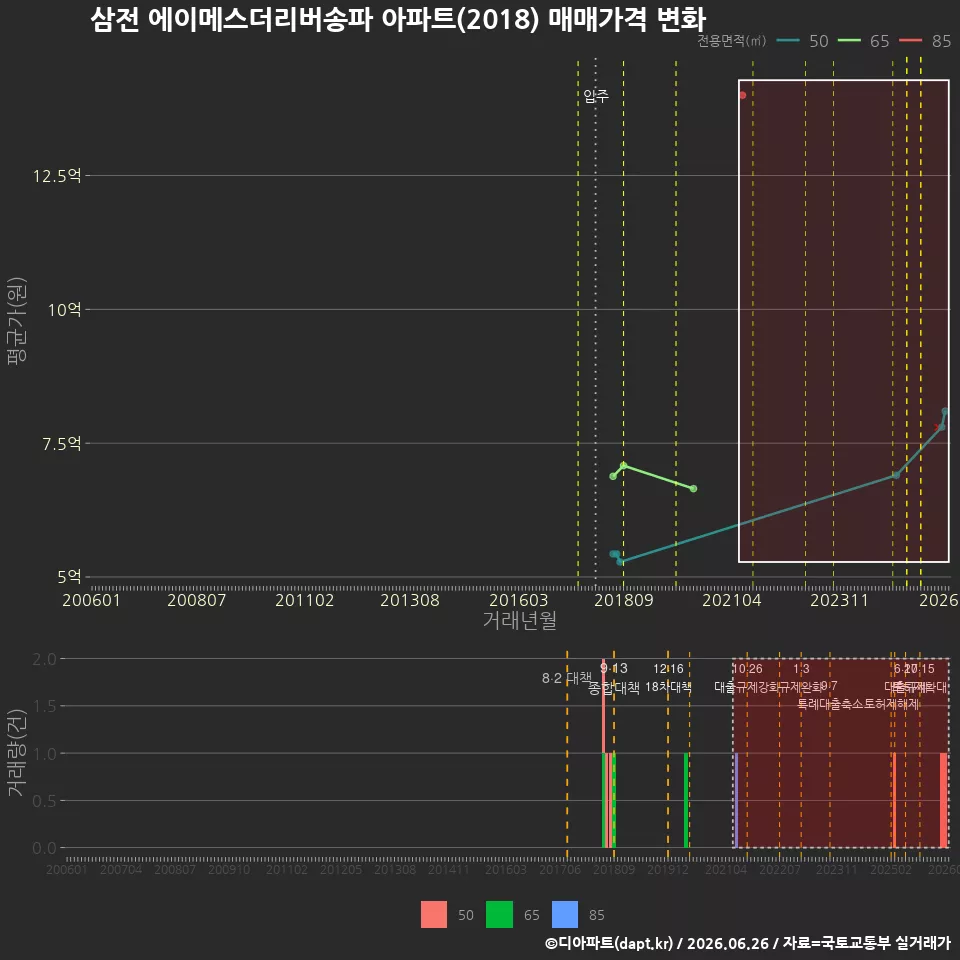Click the 8·2 대책 policy label
This screenshot has height=960, width=960.
point(567,678)
